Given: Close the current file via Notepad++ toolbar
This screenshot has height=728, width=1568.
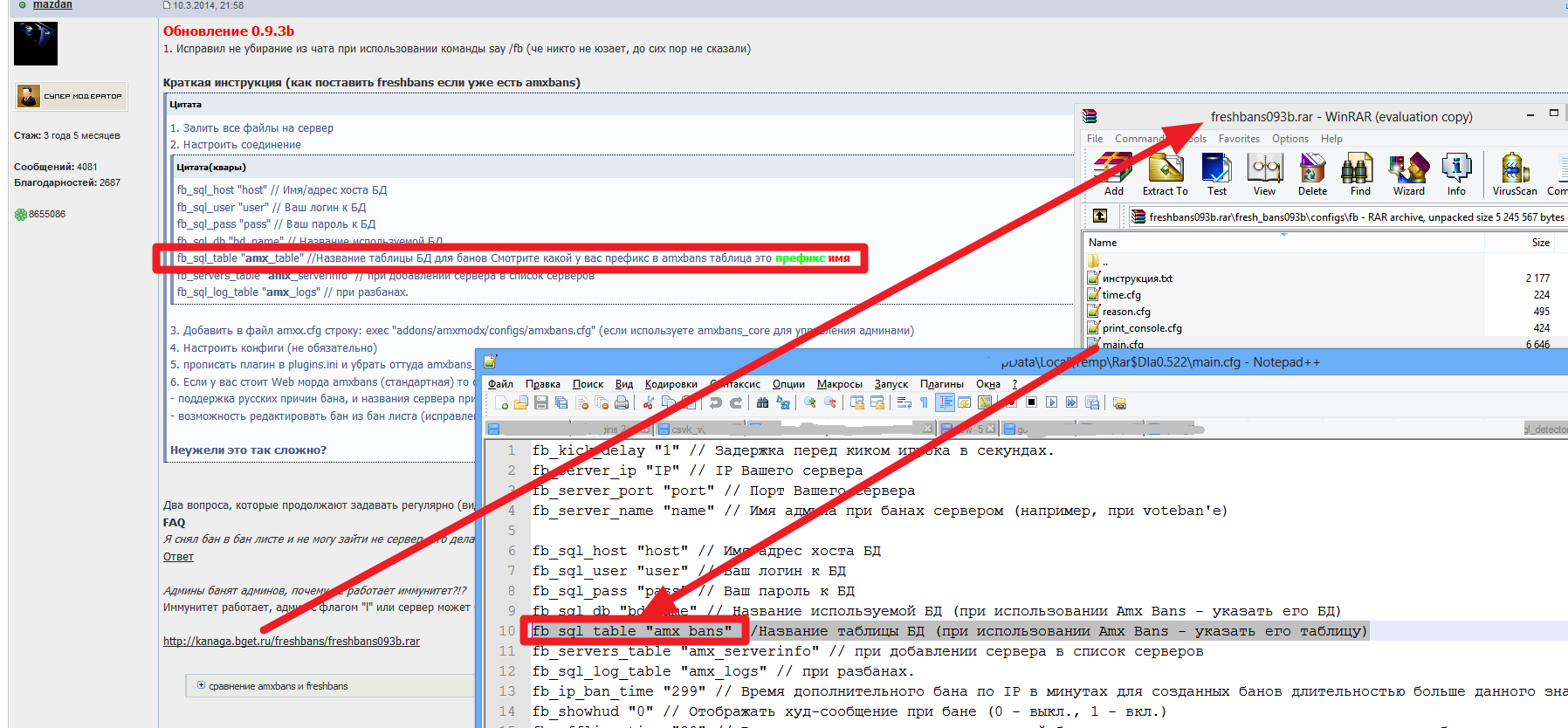Looking at the screenshot, I should coord(581,402).
